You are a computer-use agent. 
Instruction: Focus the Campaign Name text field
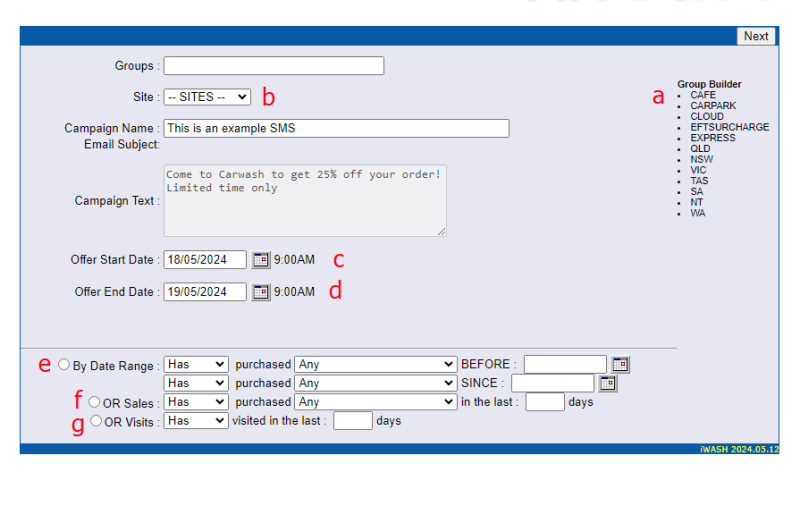click(x=336, y=128)
